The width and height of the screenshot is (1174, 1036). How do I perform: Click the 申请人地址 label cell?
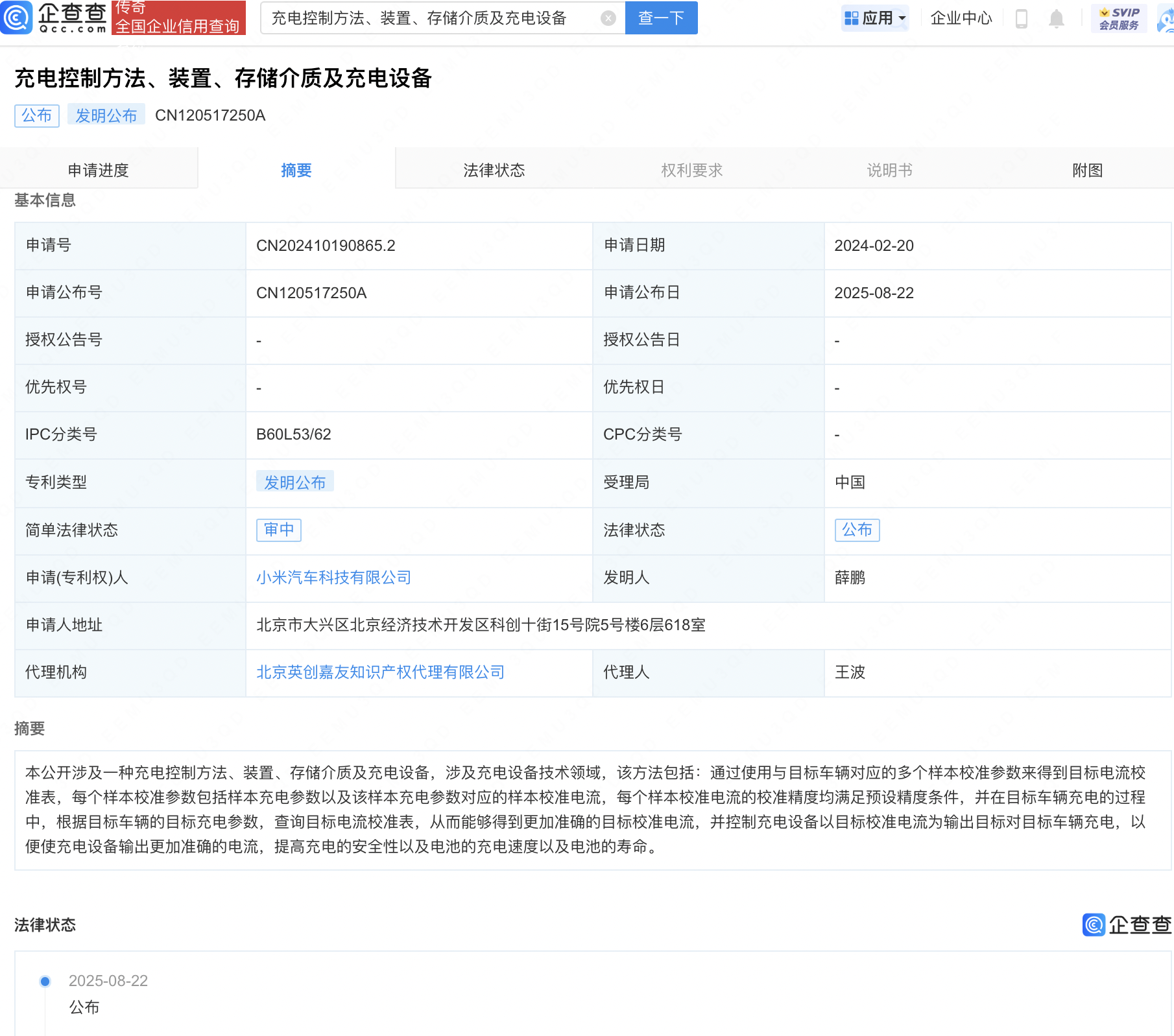click(130, 626)
